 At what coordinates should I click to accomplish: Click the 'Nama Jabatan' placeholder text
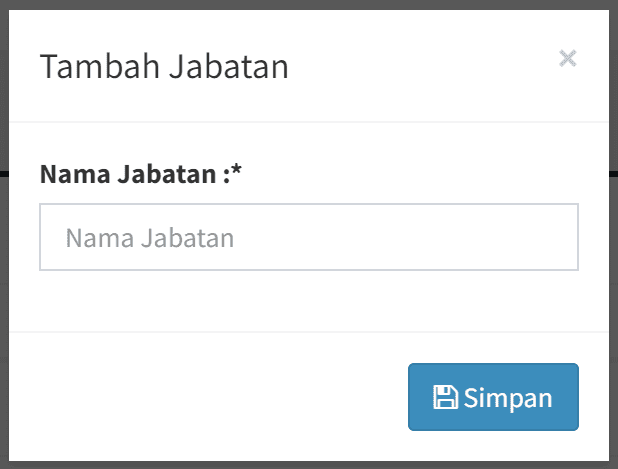(x=150, y=238)
